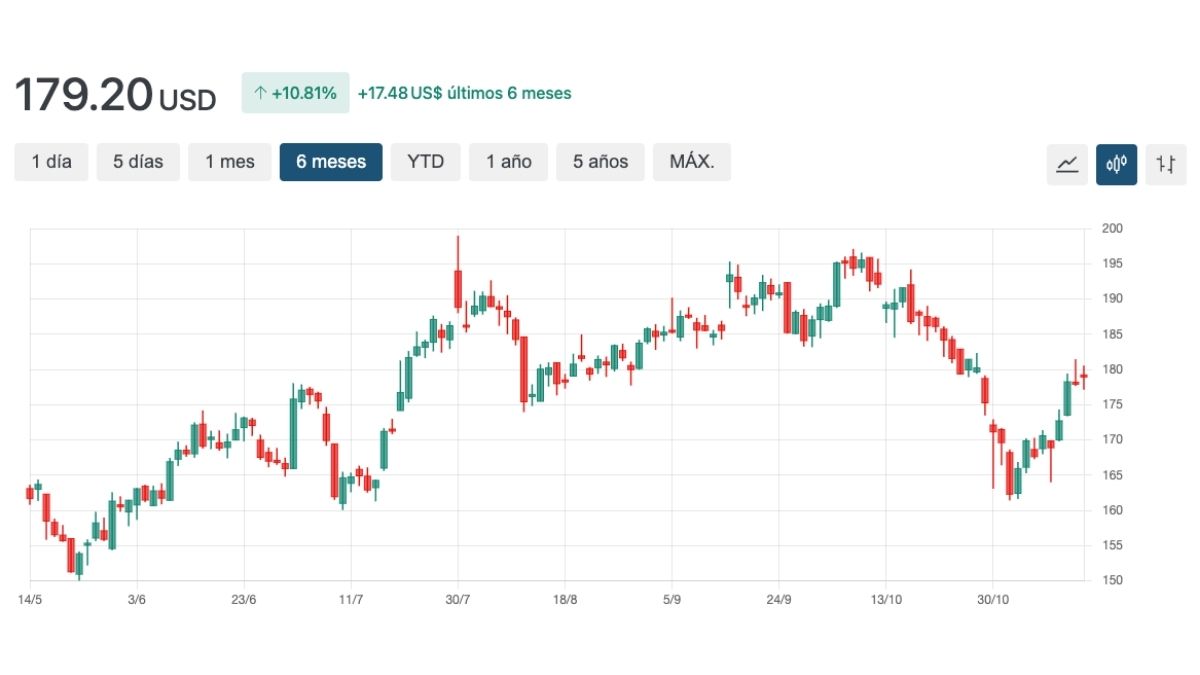Choose the active 6 meses range
Image resolution: width=1200 pixels, height=675 pixels.
click(x=331, y=162)
